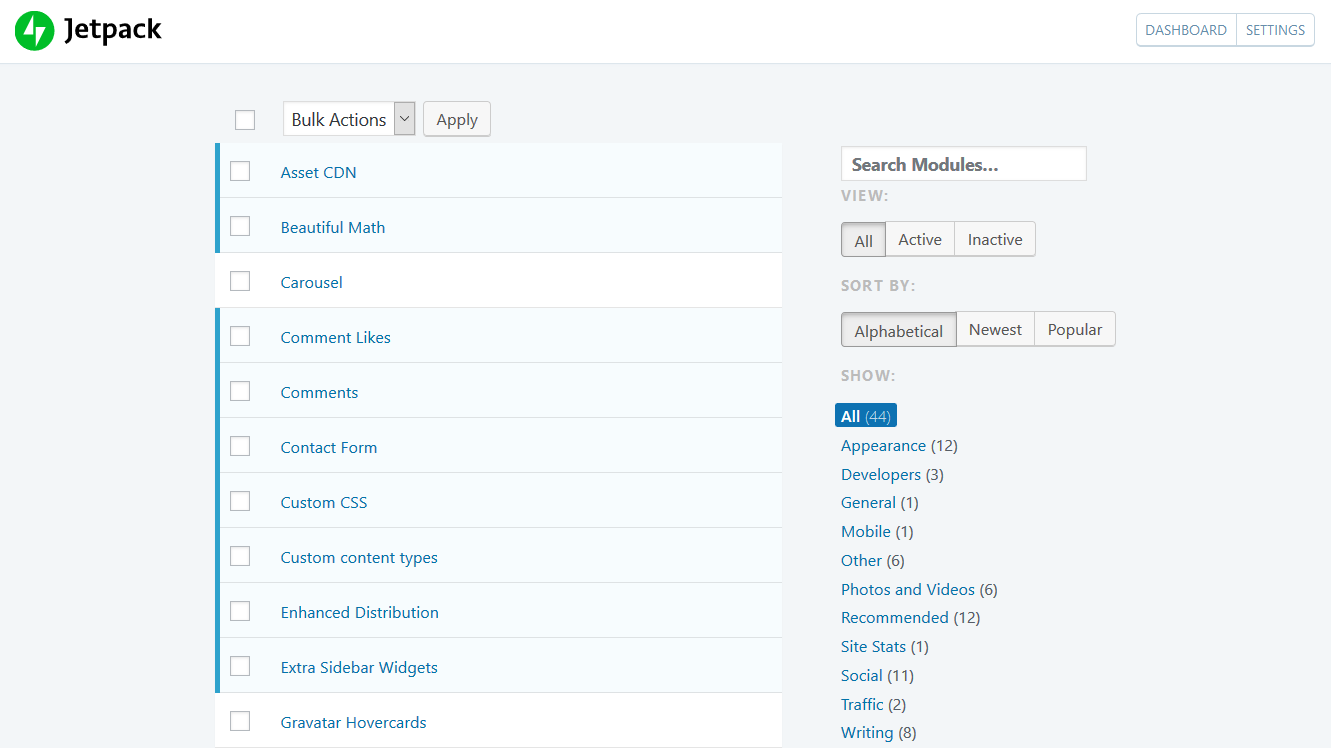Open the Gravatar Hovercards link
The image size is (1331, 748).
click(x=353, y=722)
